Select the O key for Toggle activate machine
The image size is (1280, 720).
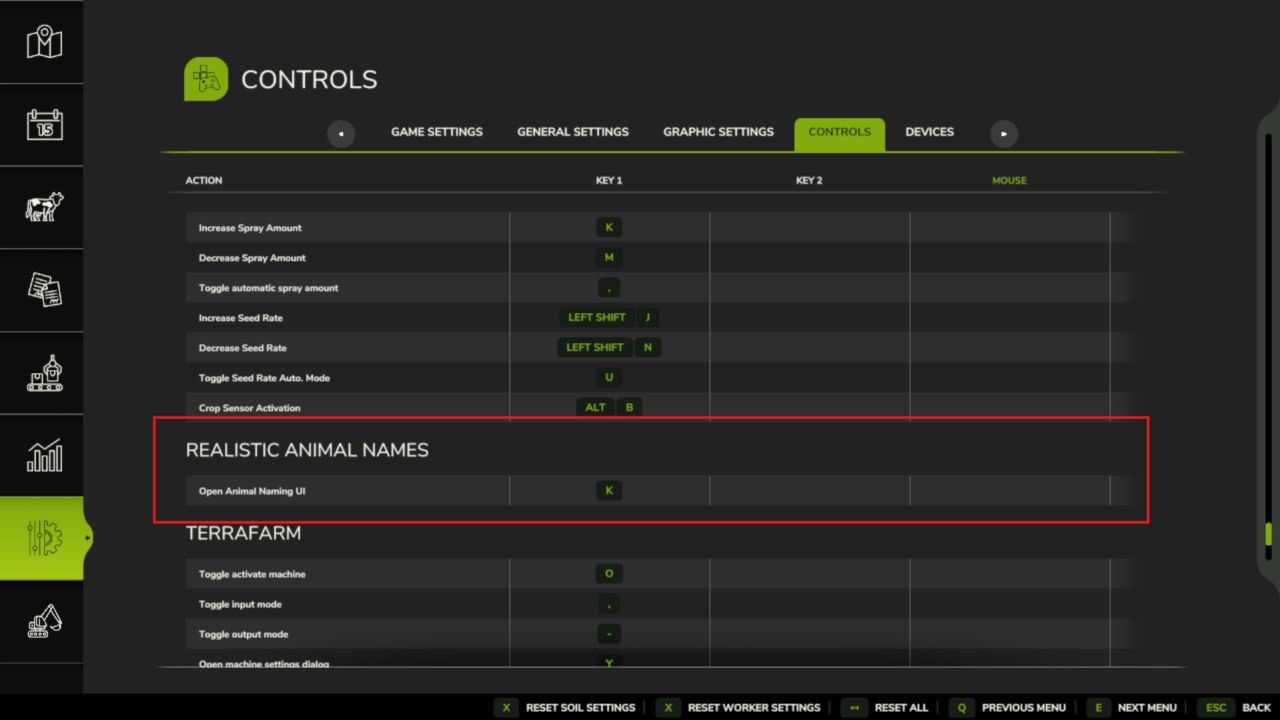coord(609,573)
